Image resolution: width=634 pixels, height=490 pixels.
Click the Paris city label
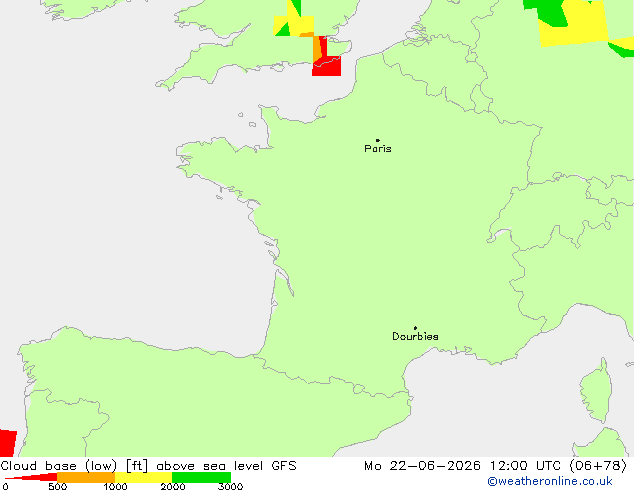[x=378, y=149]
